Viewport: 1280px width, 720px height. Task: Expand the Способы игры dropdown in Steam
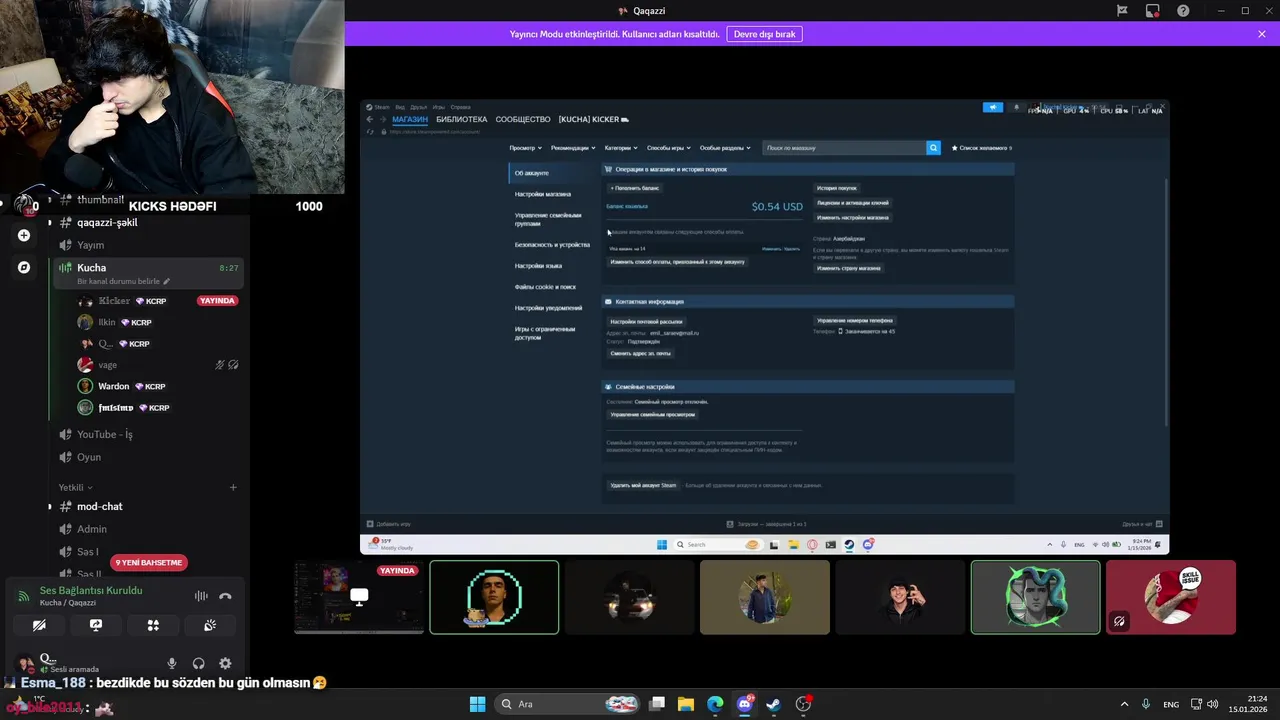pyautogui.click(x=668, y=148)
